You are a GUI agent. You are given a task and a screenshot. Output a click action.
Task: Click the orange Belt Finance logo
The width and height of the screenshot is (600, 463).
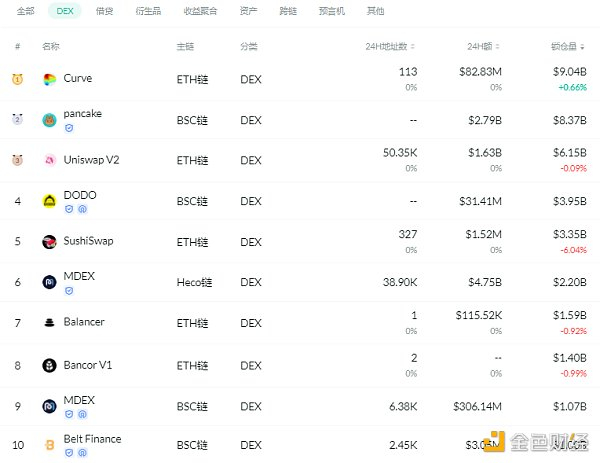tap(49, 444)
